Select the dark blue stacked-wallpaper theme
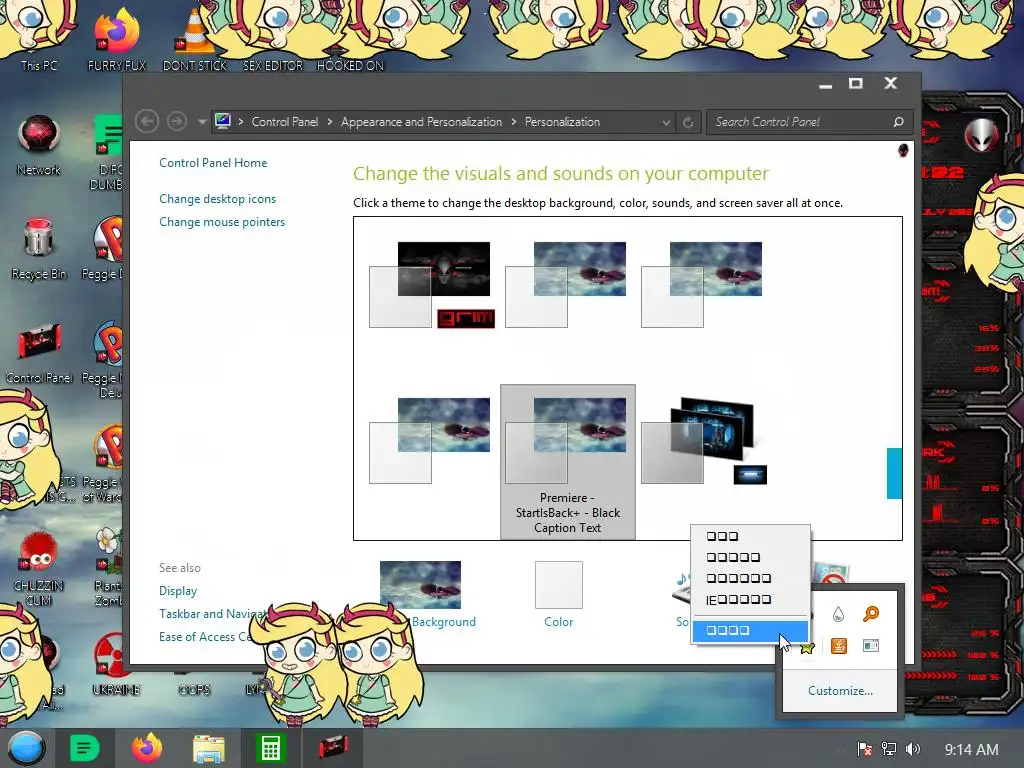The image size is (1024, 768). click(704, 440)
